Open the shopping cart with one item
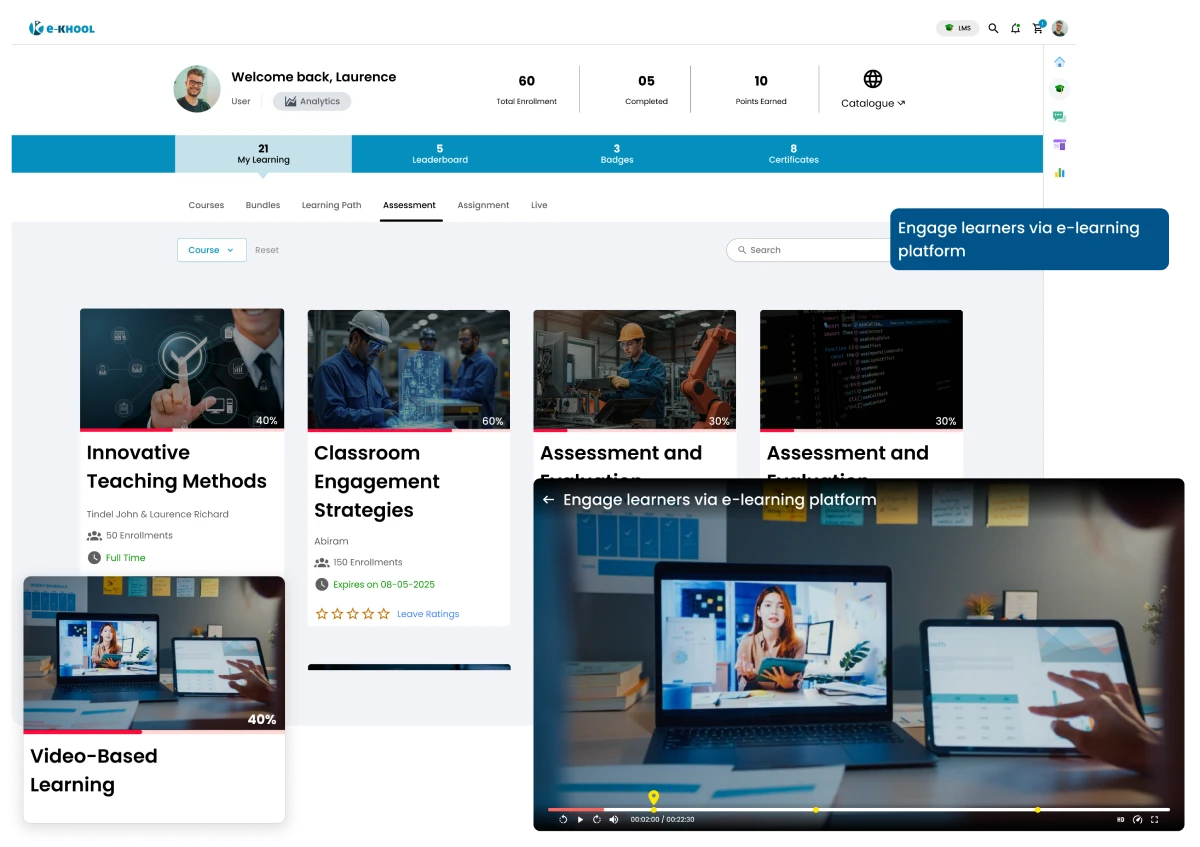Screen dimensions: 1200x847 [x=1037, y=28]
